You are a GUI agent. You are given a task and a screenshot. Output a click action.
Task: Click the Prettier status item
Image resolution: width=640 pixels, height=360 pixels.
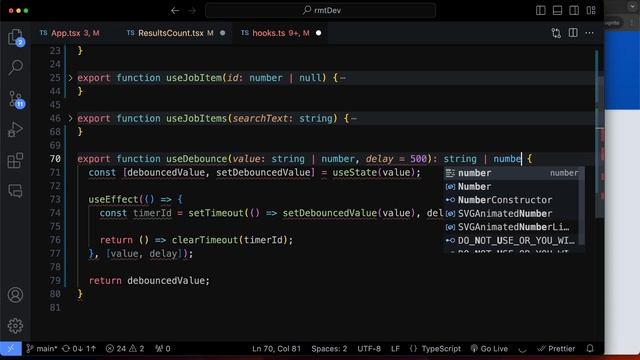pos(556,349)
